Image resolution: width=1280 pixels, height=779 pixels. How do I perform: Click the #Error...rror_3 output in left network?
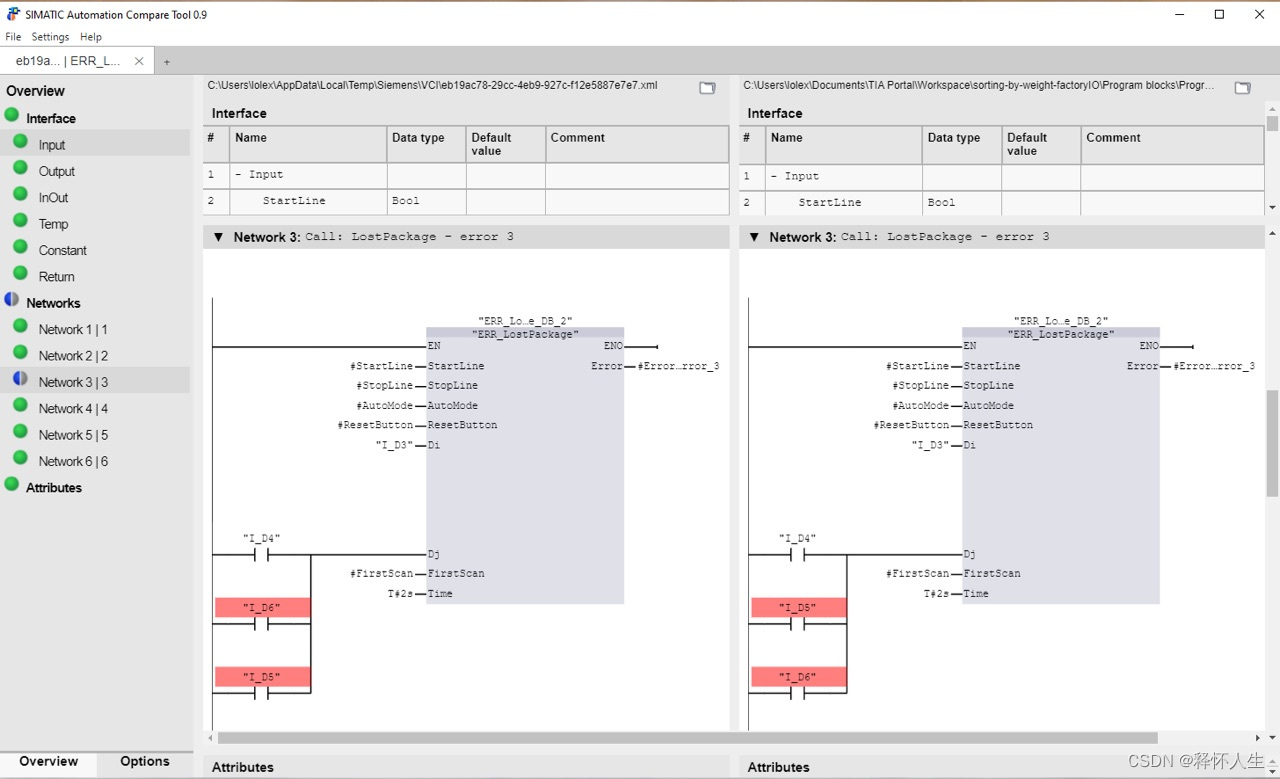click(678, 366)
